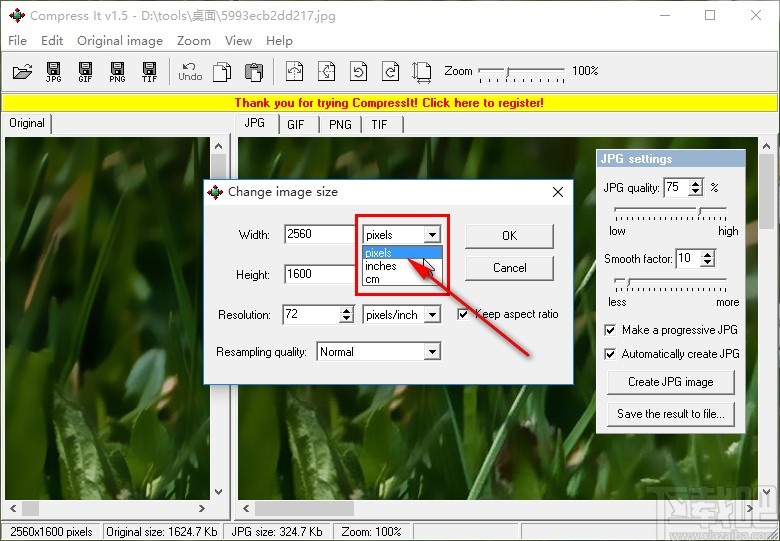This screenshot has width=780, height=541.
Task: Rotate image counterclockwise icon
Action: [x=358, y=71]
